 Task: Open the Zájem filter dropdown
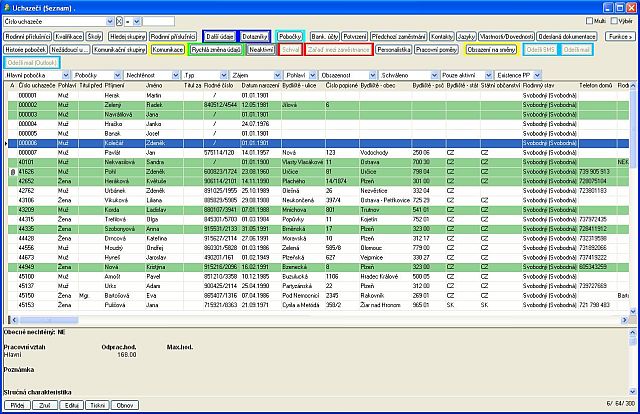click(278, 75)
